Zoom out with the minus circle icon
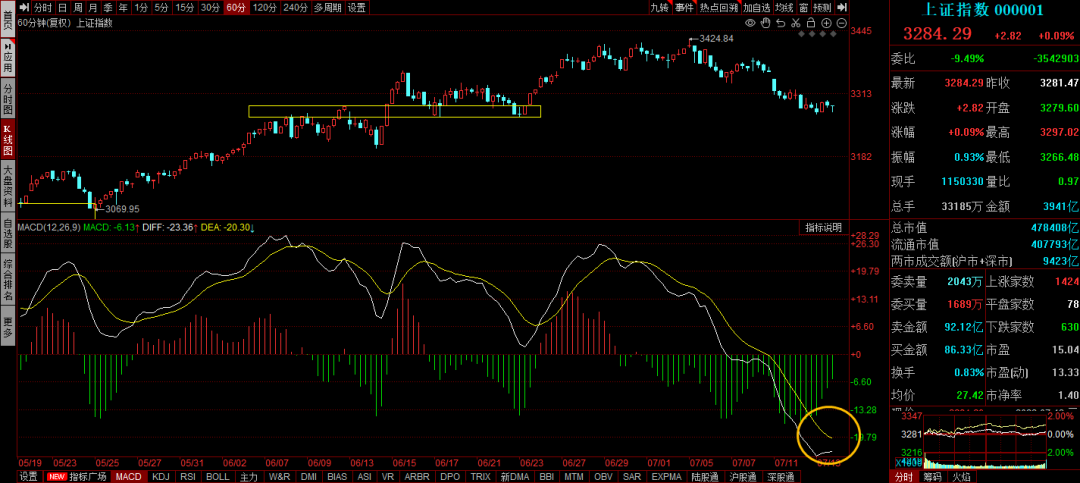 841,21
